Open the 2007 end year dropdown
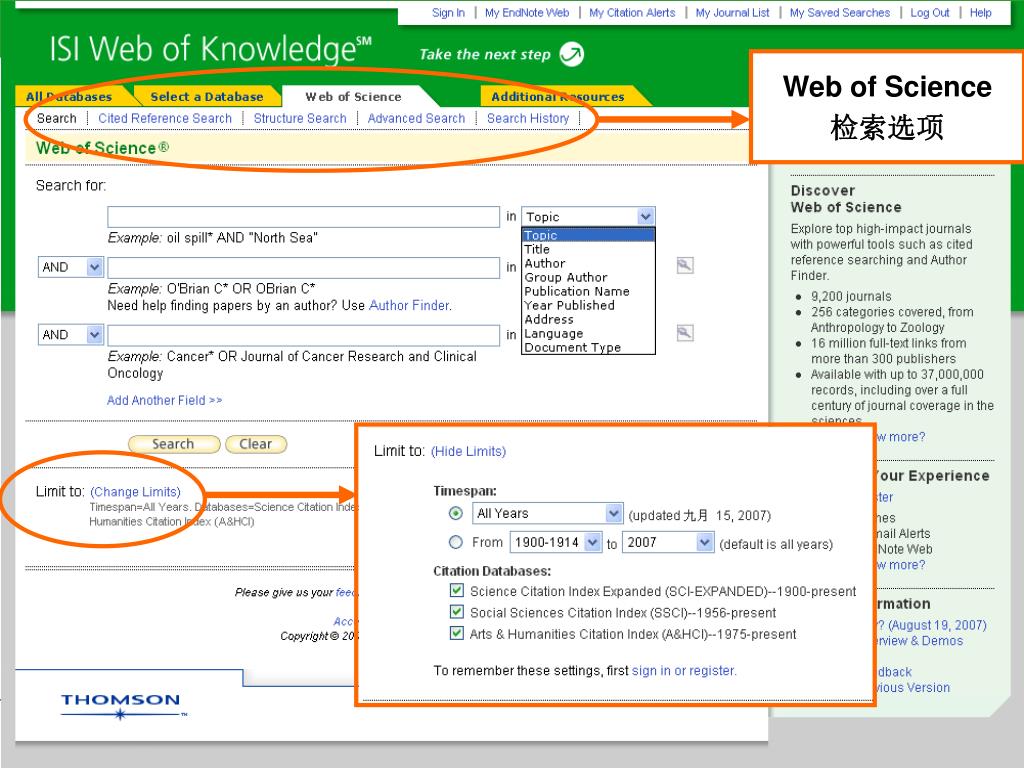 (668, 542)
